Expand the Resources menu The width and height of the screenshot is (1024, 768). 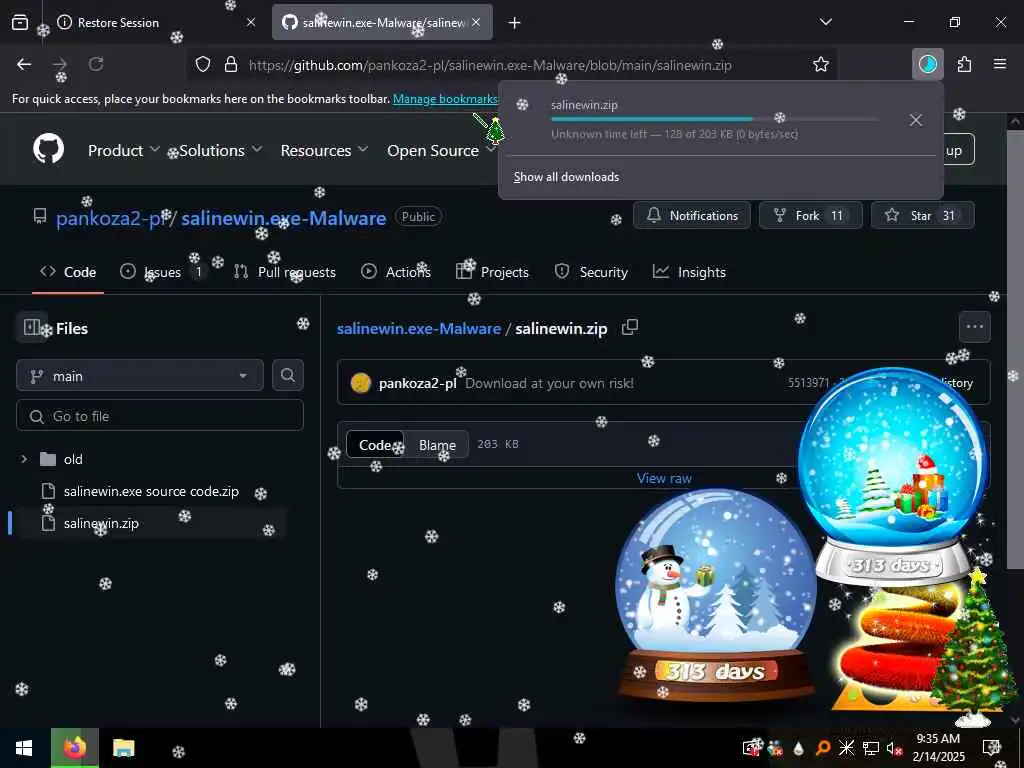coord(325,150)
